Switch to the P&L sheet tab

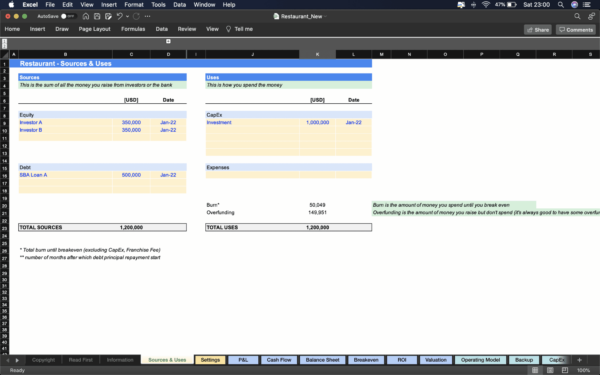coord(243,360)
